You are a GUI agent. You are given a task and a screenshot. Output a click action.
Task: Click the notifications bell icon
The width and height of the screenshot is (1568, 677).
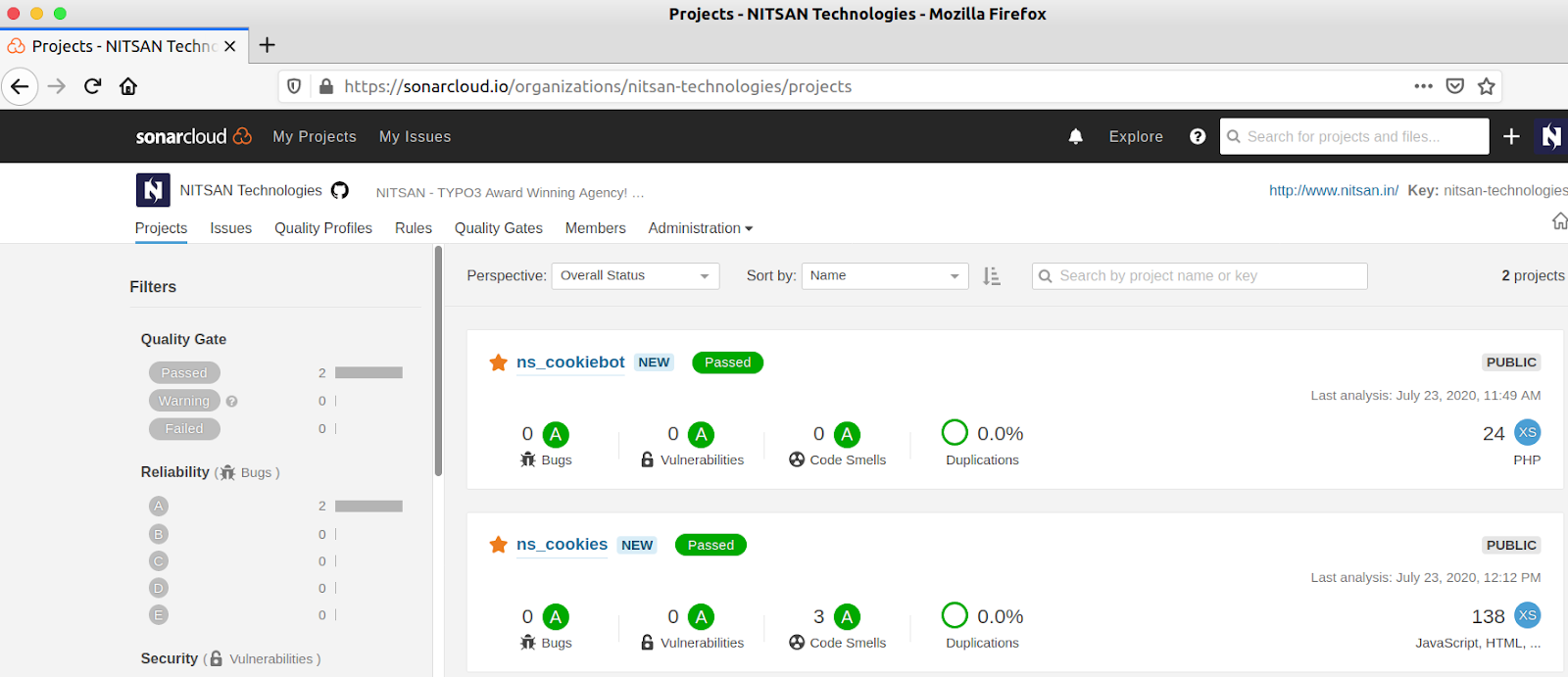1075,136
